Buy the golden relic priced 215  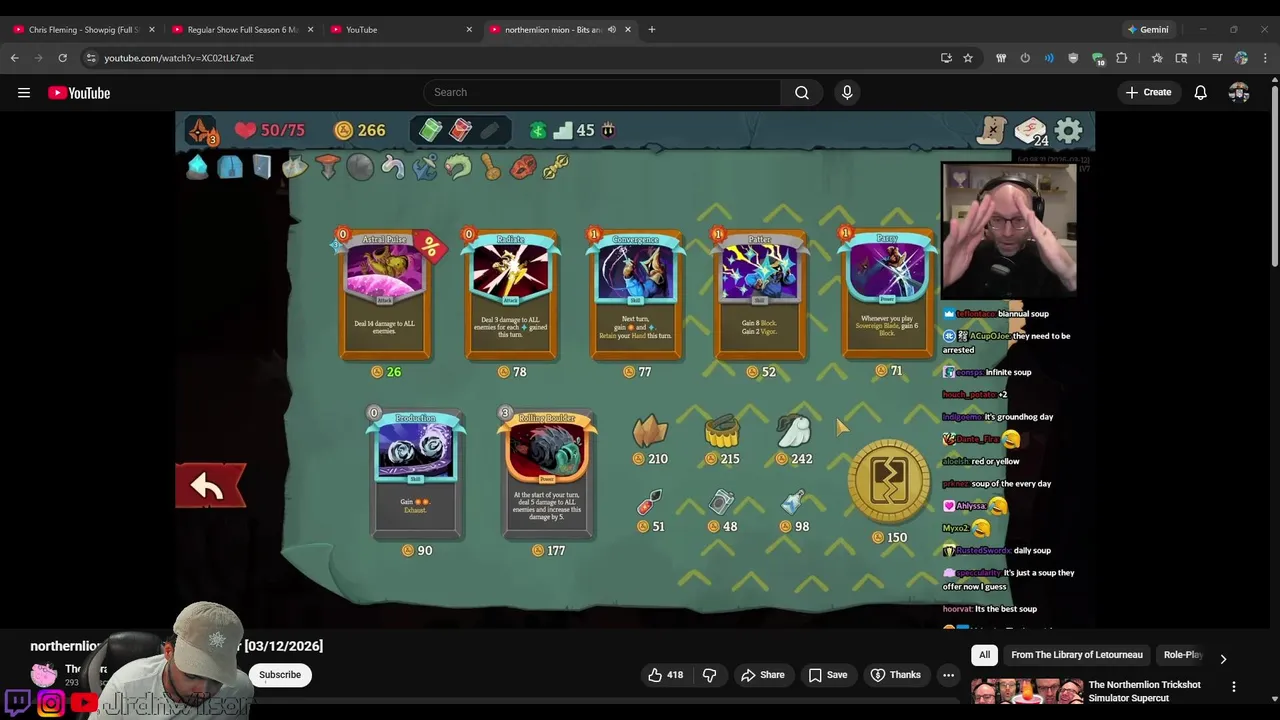(x=722, y=431)
